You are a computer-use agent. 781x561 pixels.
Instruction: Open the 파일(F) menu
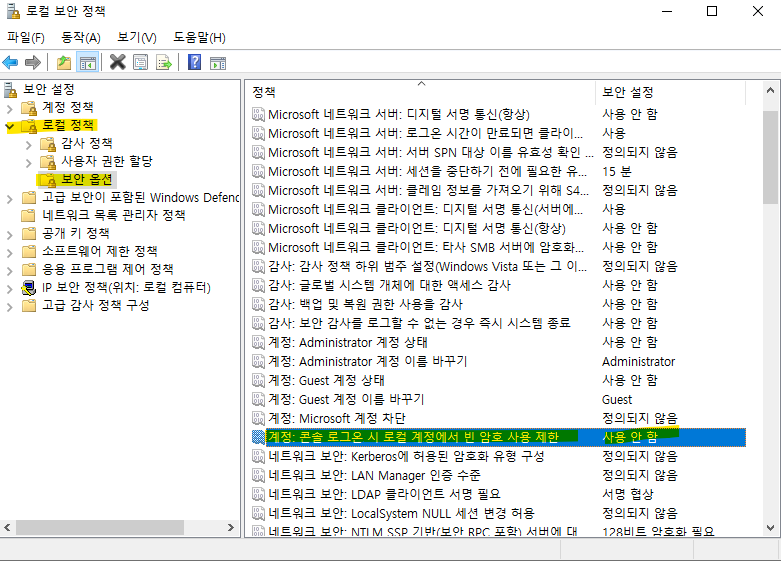click(25, 37)
